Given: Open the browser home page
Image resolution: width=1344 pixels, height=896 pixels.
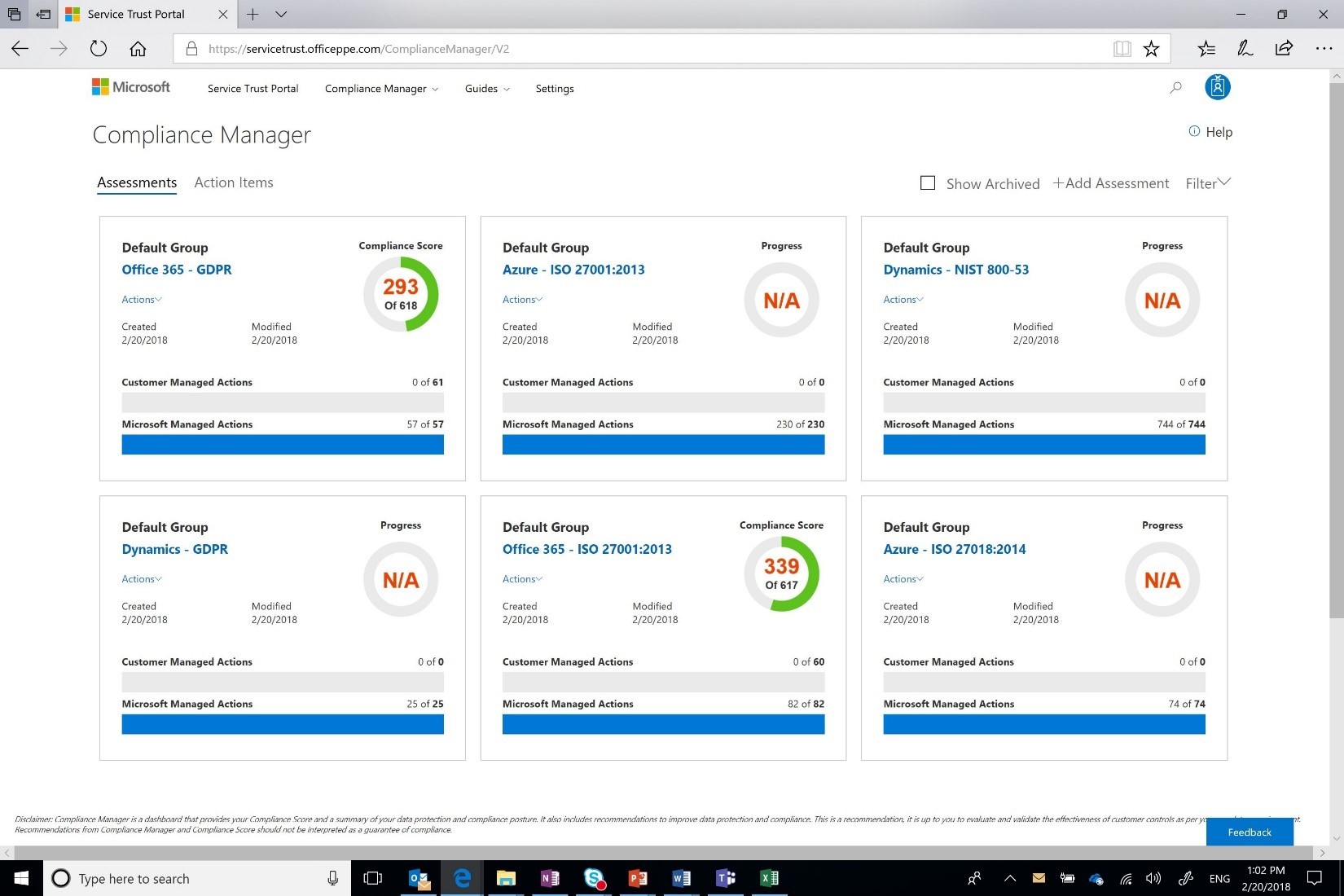Looking at the screenshot, I should pyautogui.click(x=138, y=49).
